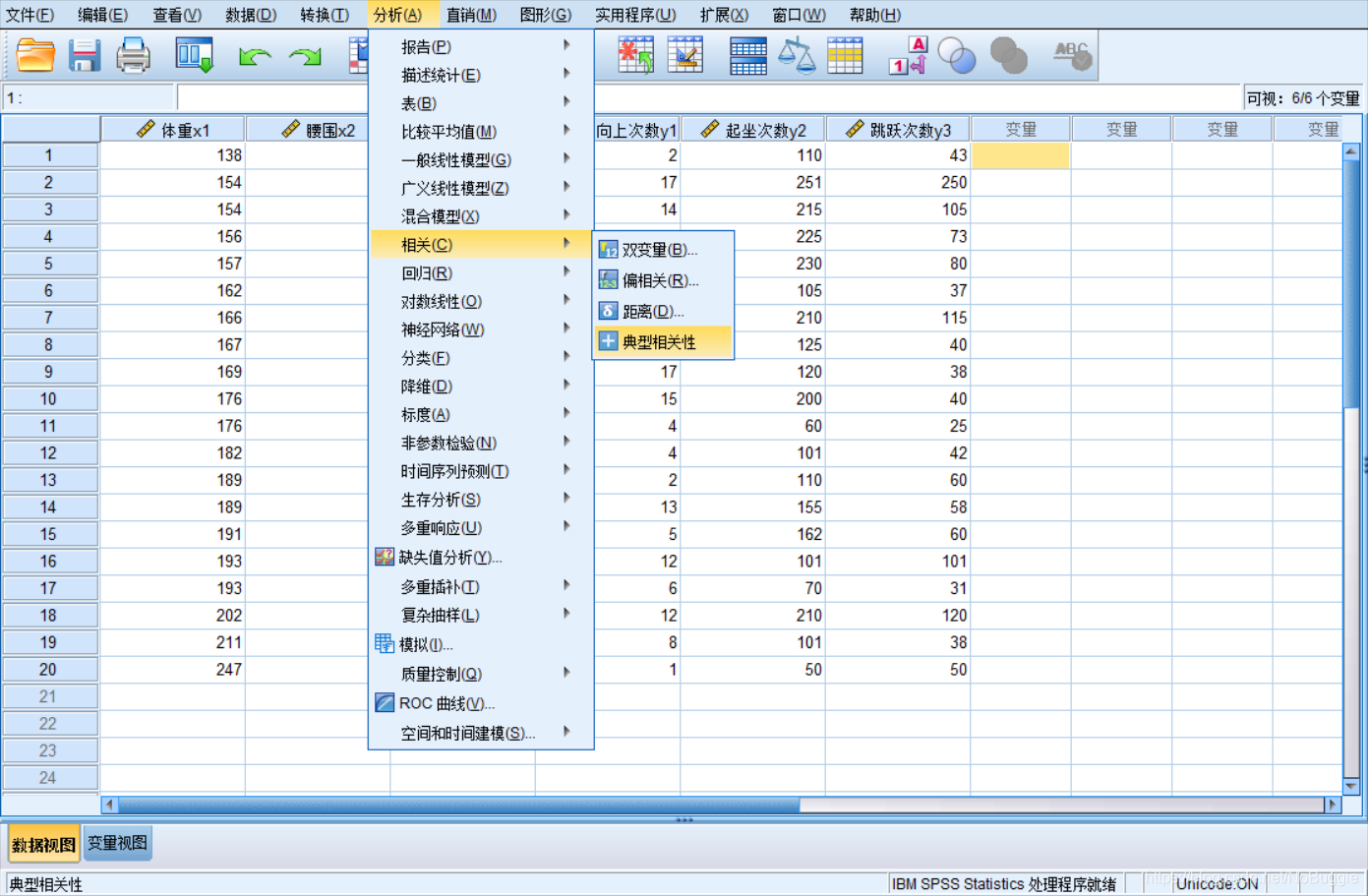Select Distances (距离) submenu item
The width and height of the screenshot is (1368, 896).
point(663,311)
